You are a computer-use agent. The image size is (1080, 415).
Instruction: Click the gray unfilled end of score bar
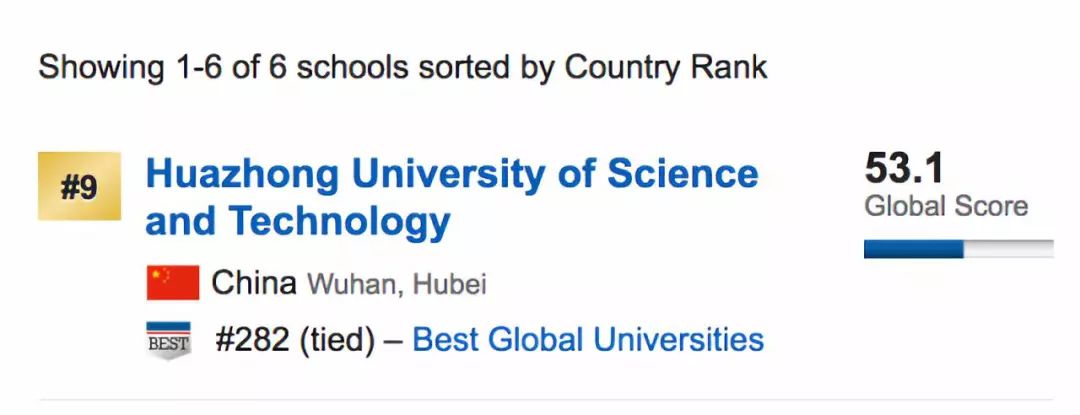click(1009, 249)
